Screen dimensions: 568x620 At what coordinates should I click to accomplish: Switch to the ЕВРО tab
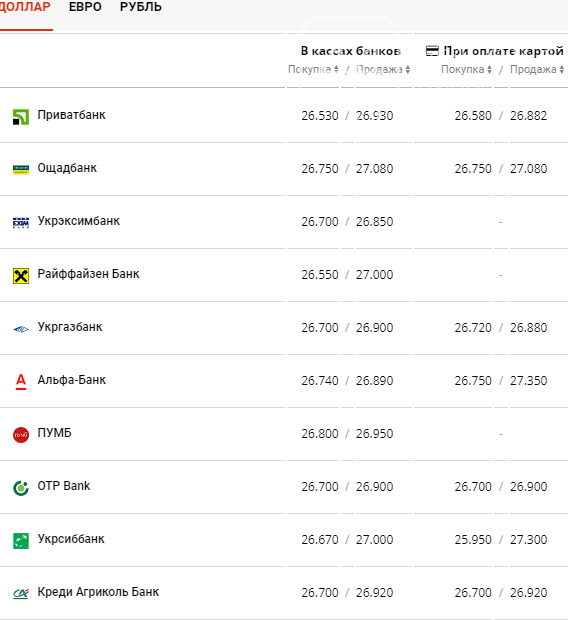coord(85,7)
